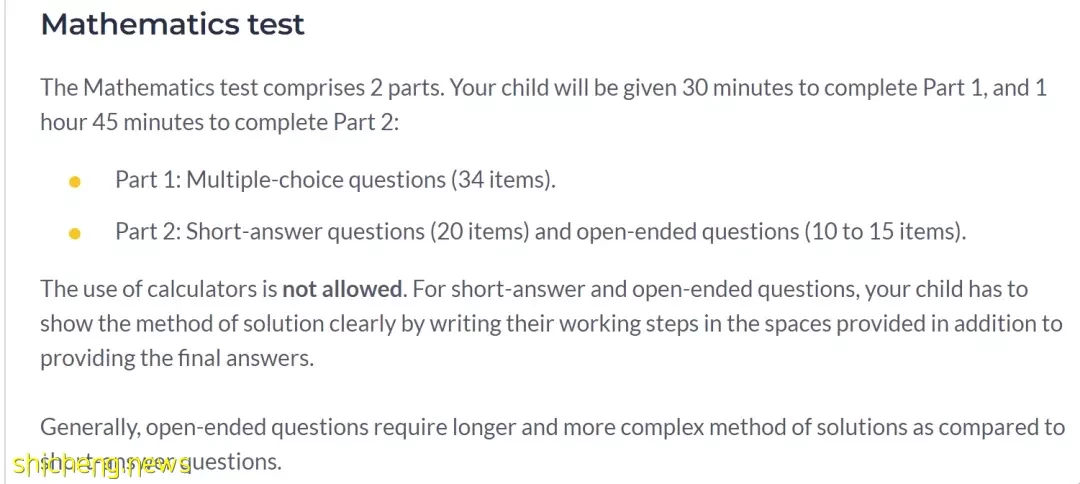Click the '(20 items)' text
The image size is (1080, 484).
(480, 233)
